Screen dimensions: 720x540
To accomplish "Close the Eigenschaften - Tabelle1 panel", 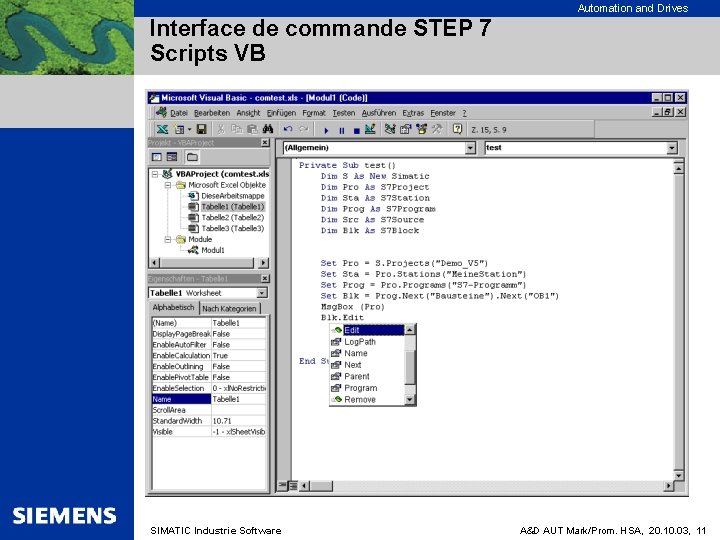I will (265, 279).
